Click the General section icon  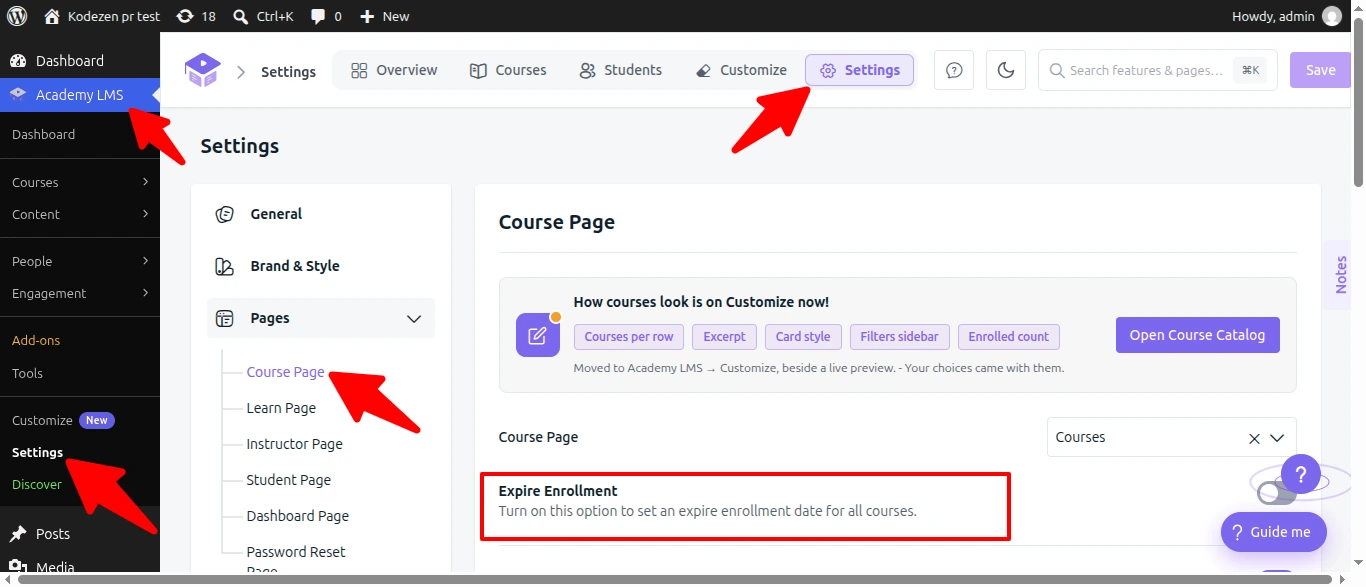tap(225, 214)
